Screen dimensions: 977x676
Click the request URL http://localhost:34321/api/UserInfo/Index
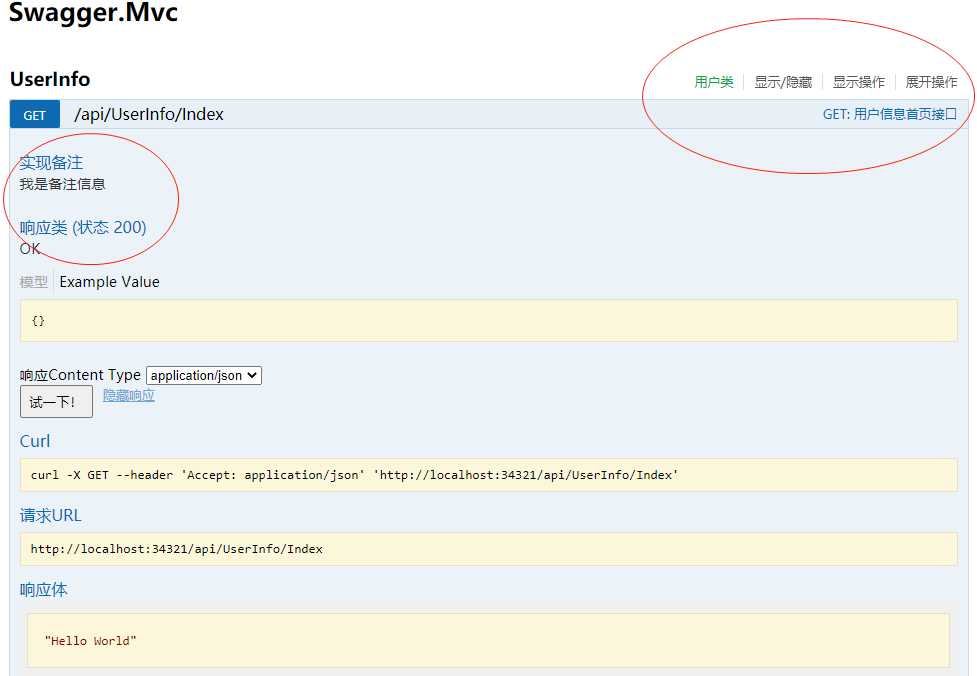click(x=177, y=549)
